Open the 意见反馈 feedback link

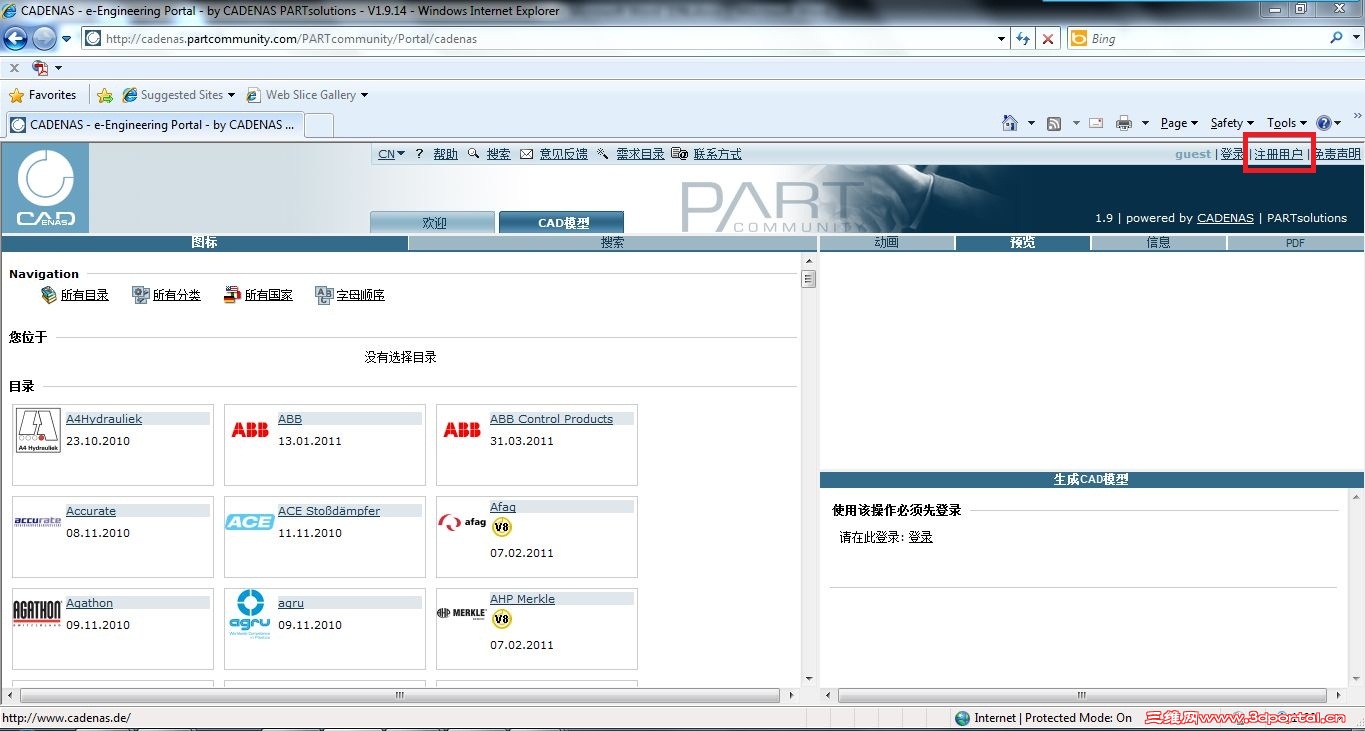563,154
